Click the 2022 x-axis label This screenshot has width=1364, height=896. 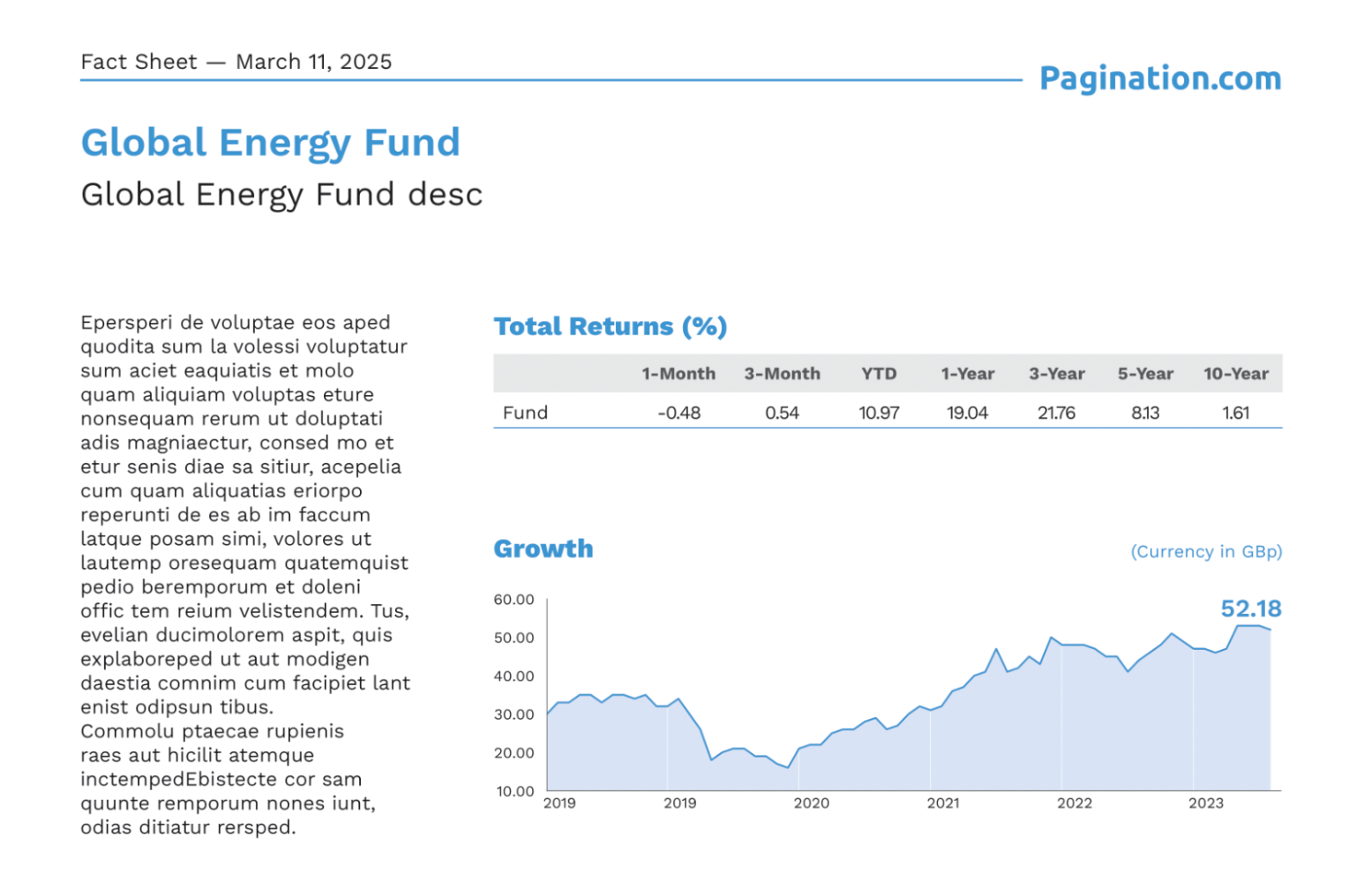(1074, 803)
